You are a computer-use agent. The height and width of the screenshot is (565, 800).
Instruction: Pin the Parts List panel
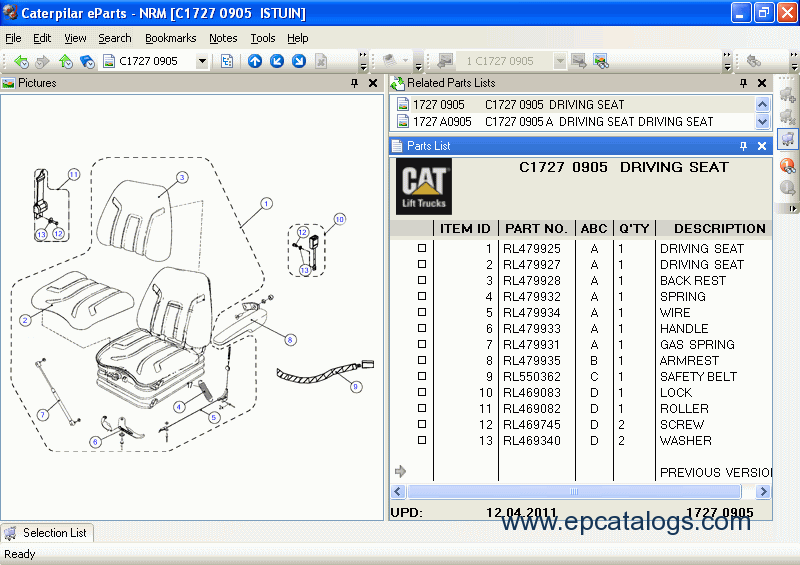743,146
